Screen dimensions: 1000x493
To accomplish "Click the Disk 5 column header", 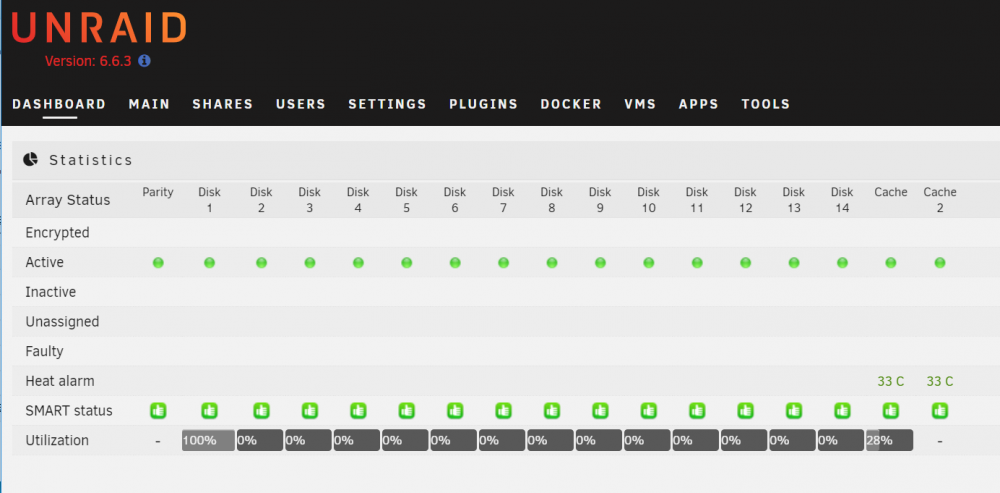I will (x=406, y=200).
